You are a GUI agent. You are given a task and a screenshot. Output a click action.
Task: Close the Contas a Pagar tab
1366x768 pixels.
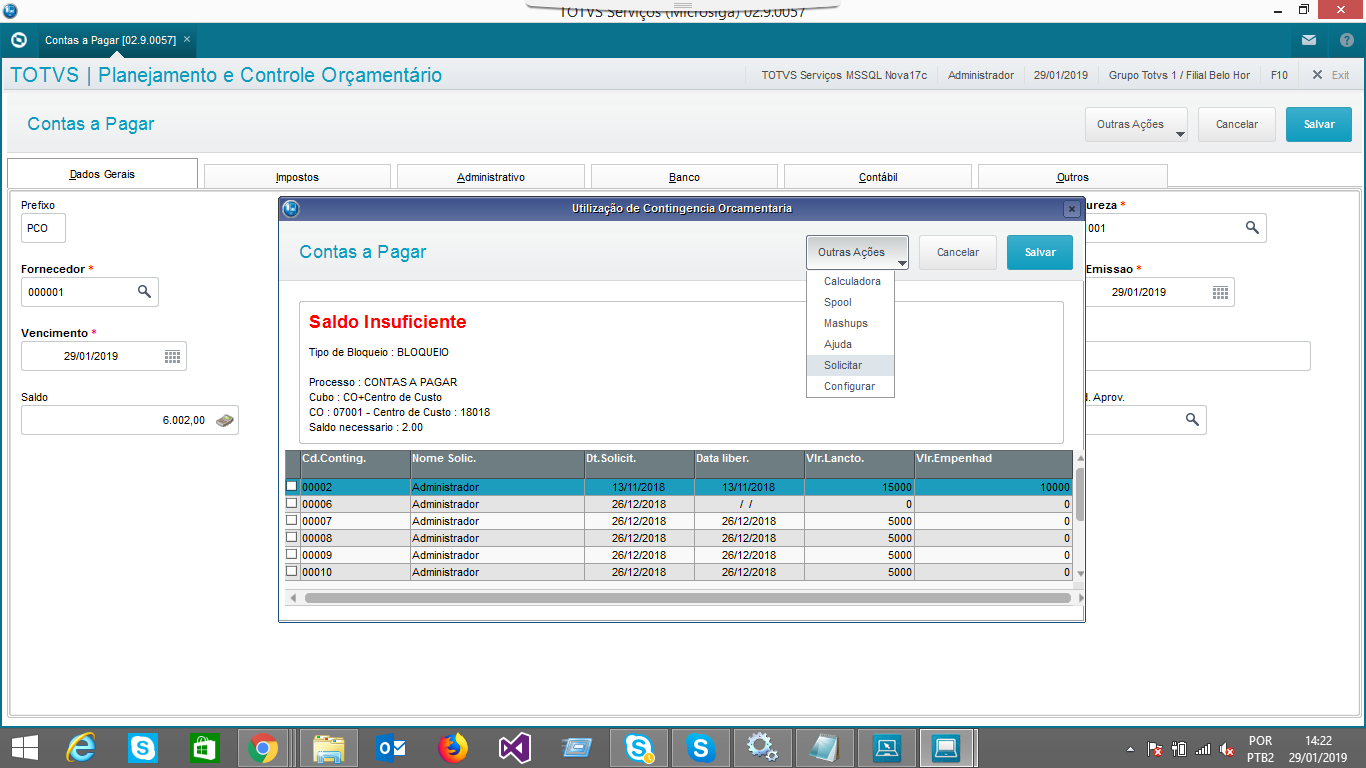click(x=187, y=39)
